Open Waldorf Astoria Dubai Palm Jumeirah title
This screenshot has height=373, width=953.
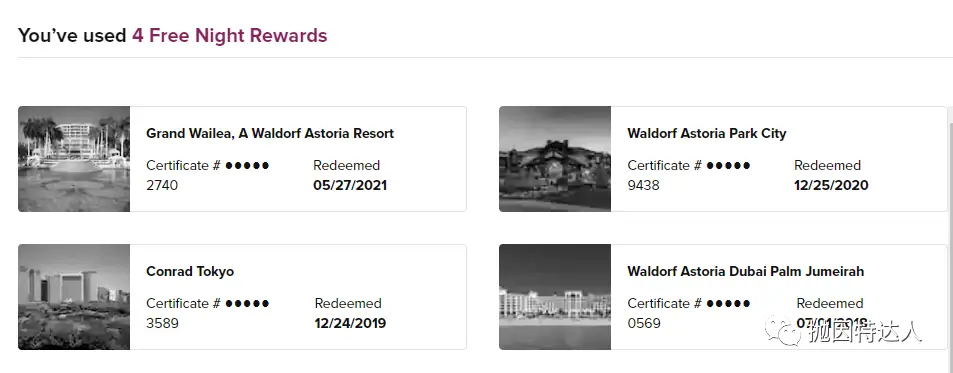(746, 271)
